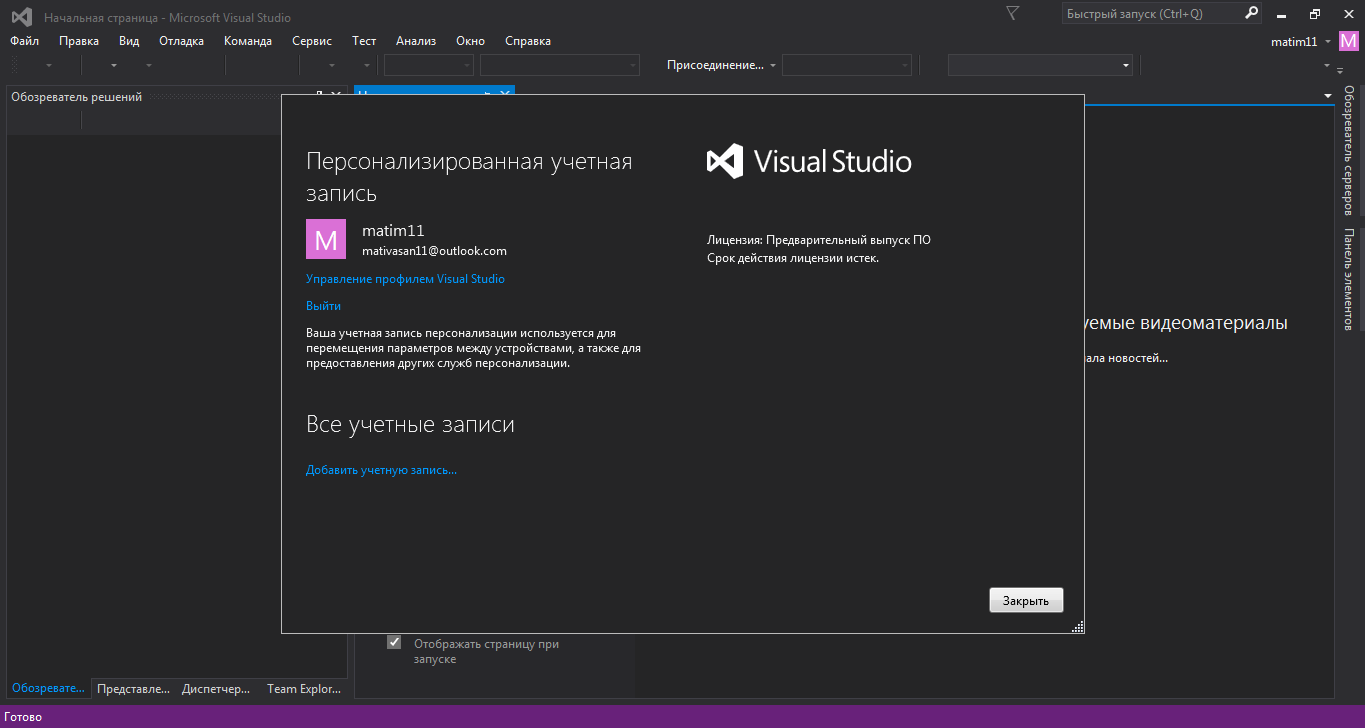Click the pink M avatar in menu bar

[x=1349, y=41]
